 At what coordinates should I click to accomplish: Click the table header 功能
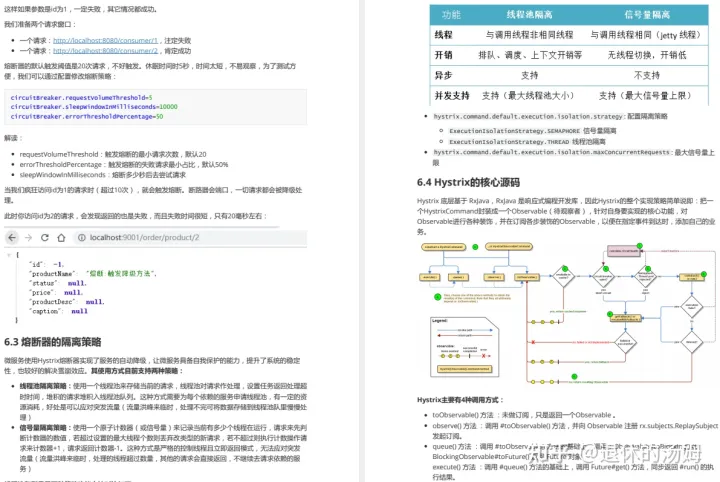pyautogui.click(x=451, y=15)
